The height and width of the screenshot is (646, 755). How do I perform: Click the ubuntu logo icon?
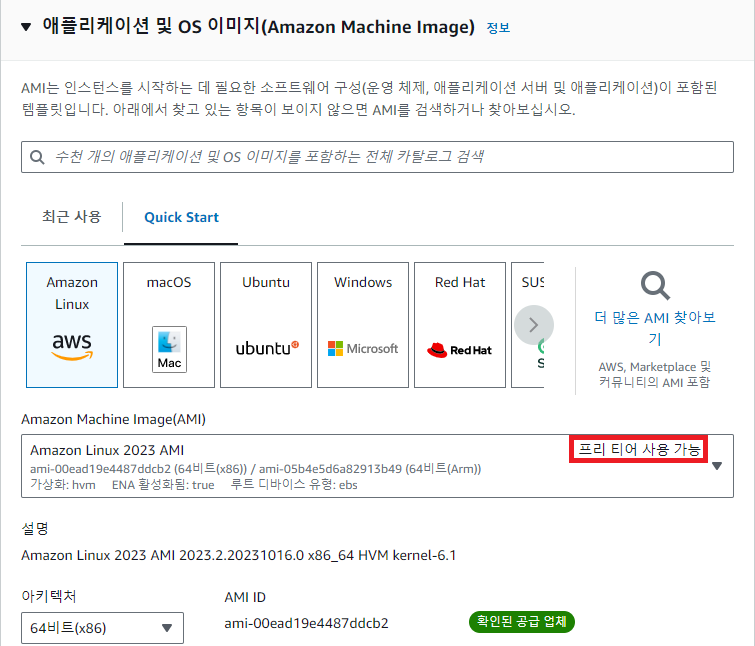[x=267, y=348]
